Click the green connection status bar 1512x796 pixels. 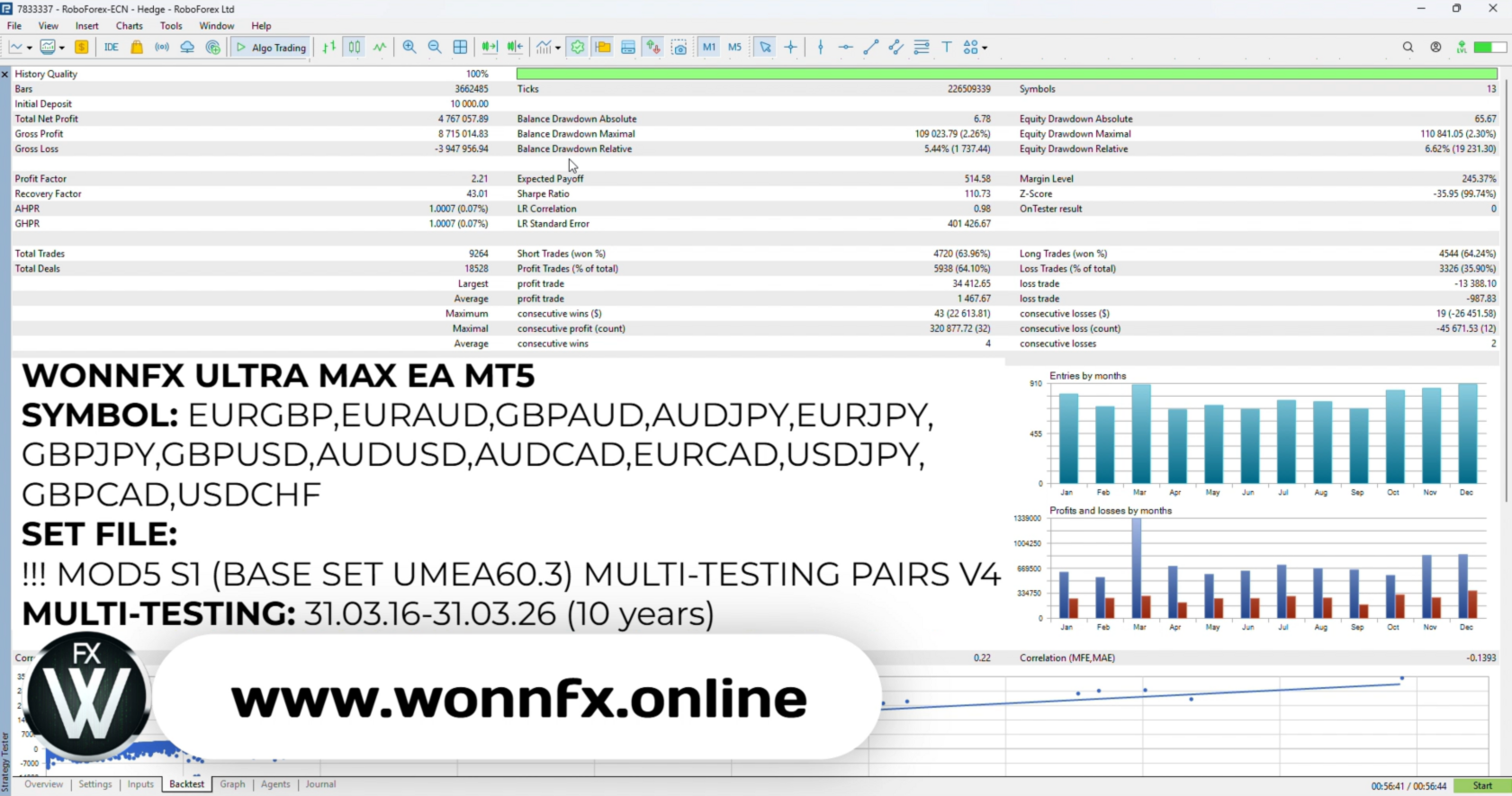[x=1490, y=48]
